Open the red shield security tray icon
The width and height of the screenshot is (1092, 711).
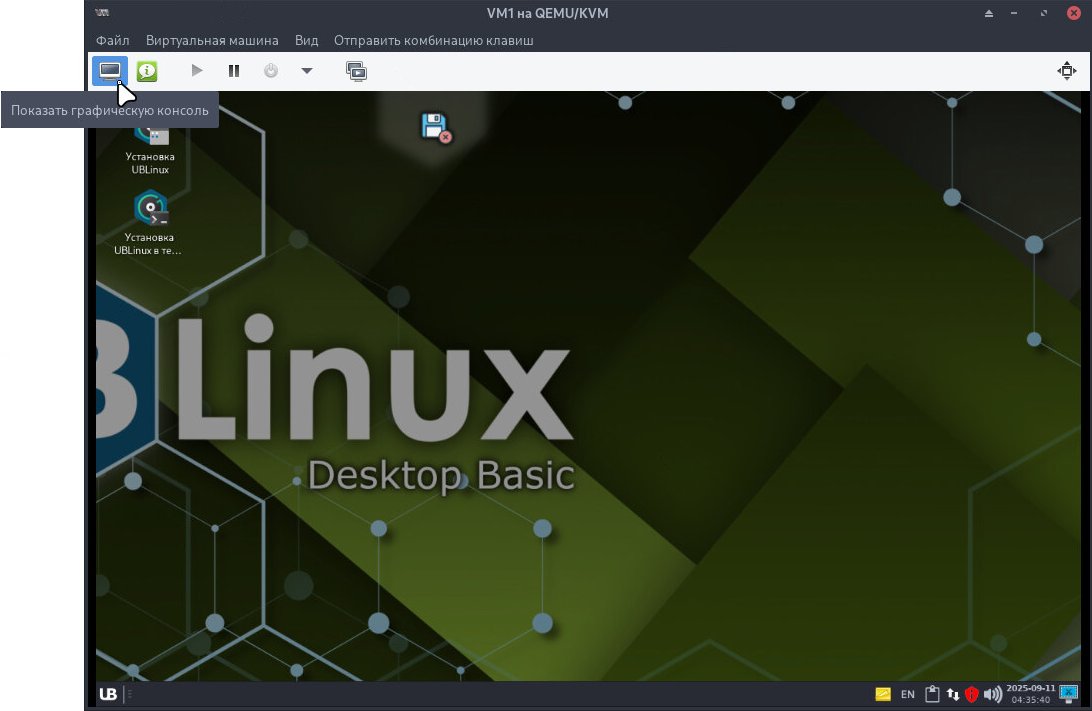click(971, 693)
